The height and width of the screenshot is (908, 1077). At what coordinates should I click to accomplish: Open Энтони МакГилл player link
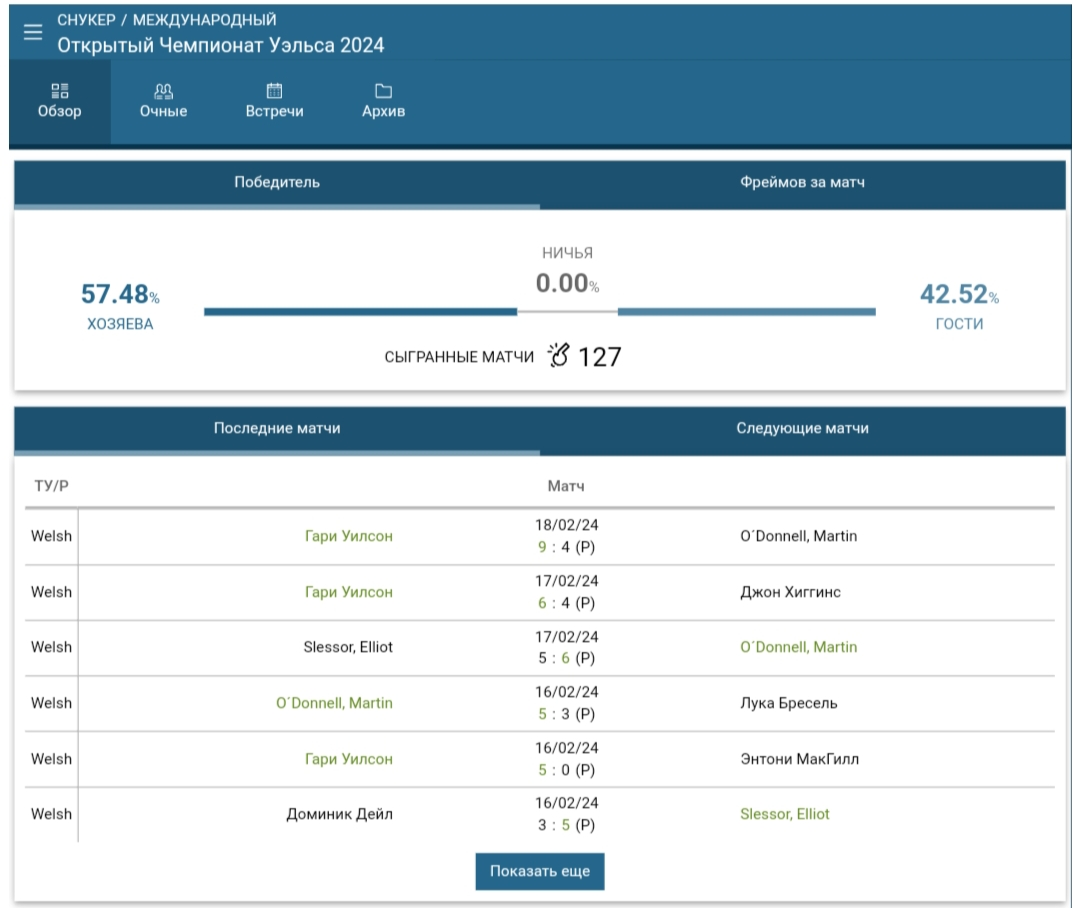click(799, 759)
